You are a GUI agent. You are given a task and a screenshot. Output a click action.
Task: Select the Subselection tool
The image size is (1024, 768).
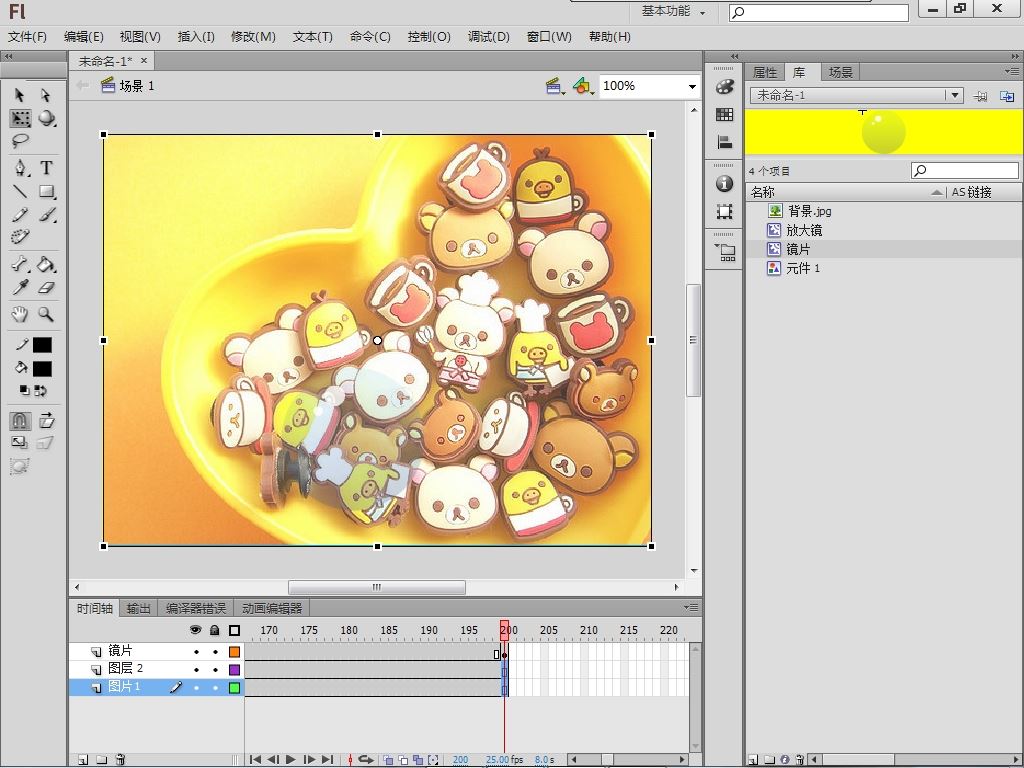coord(46,95)
